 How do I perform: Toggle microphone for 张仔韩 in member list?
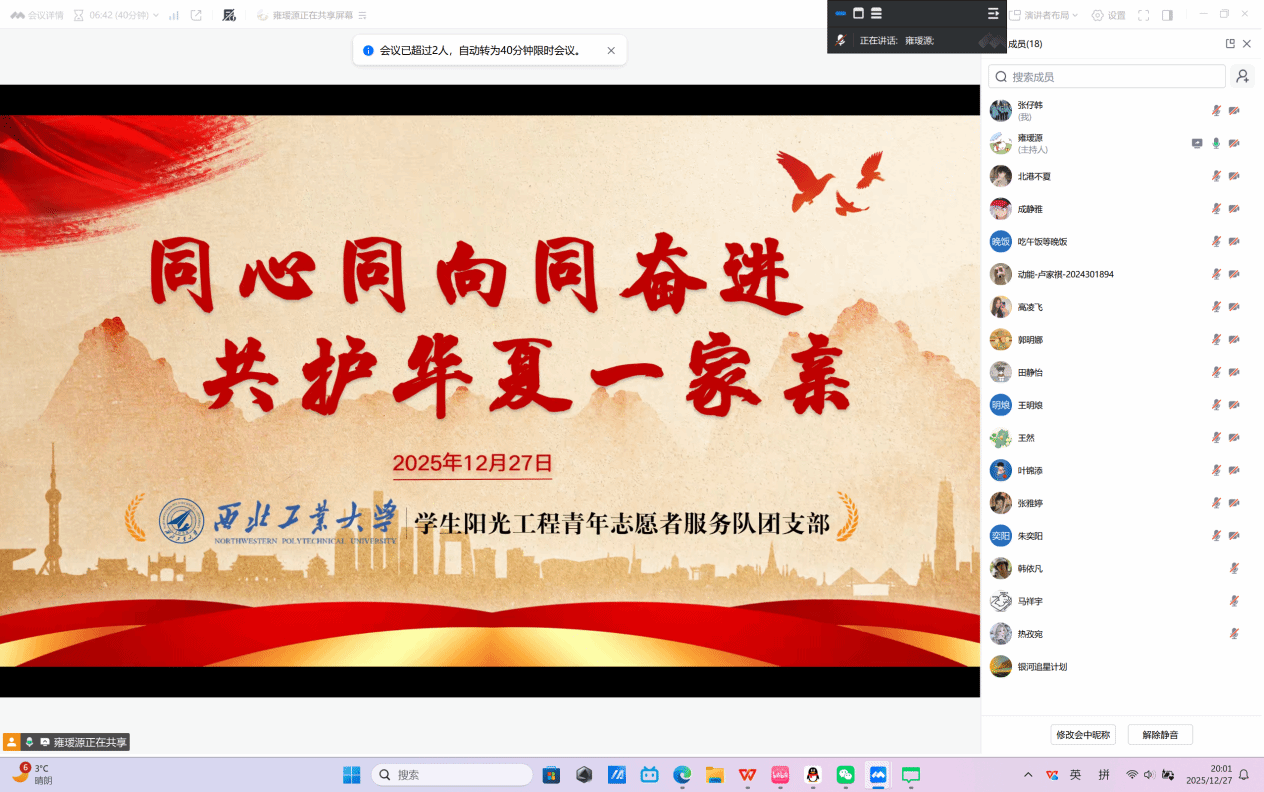tap(1216, 110)
